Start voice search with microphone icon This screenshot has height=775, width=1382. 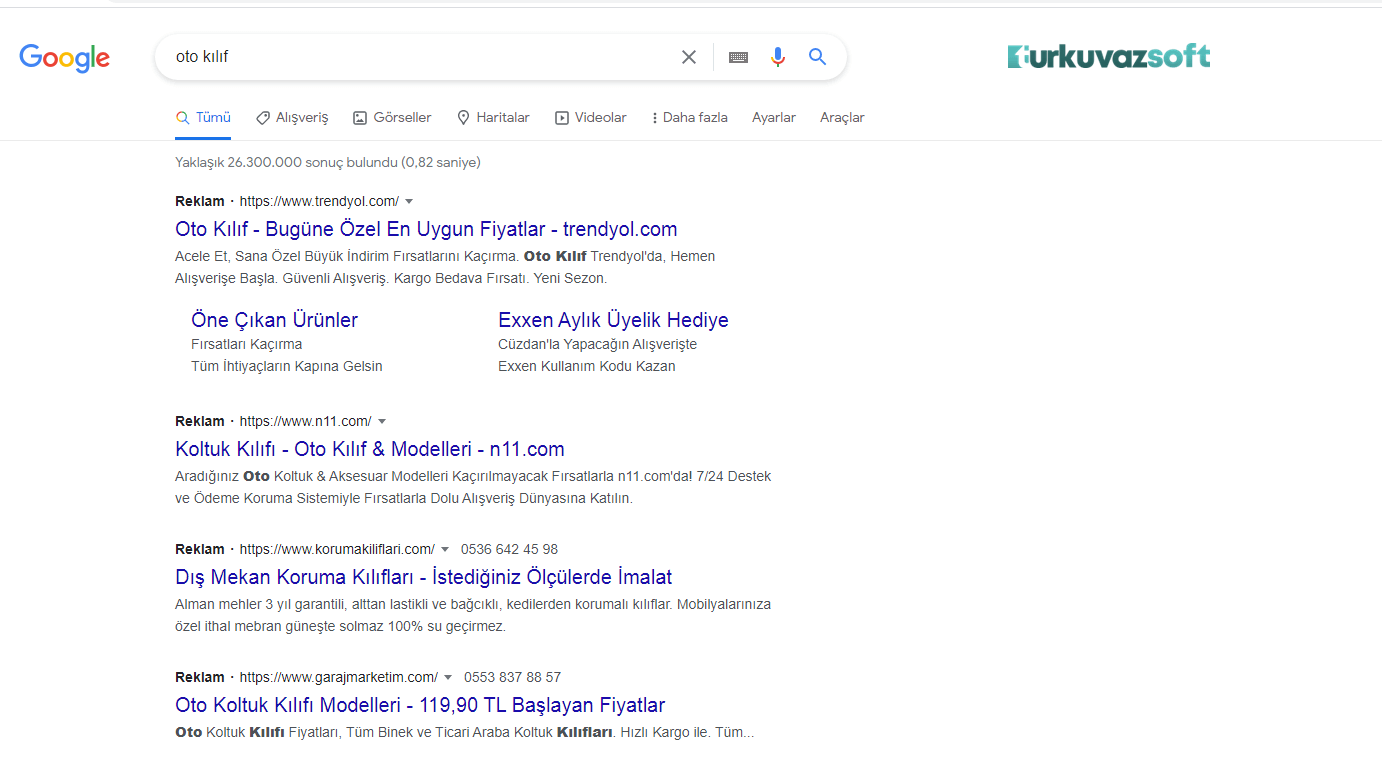[778, 57]
